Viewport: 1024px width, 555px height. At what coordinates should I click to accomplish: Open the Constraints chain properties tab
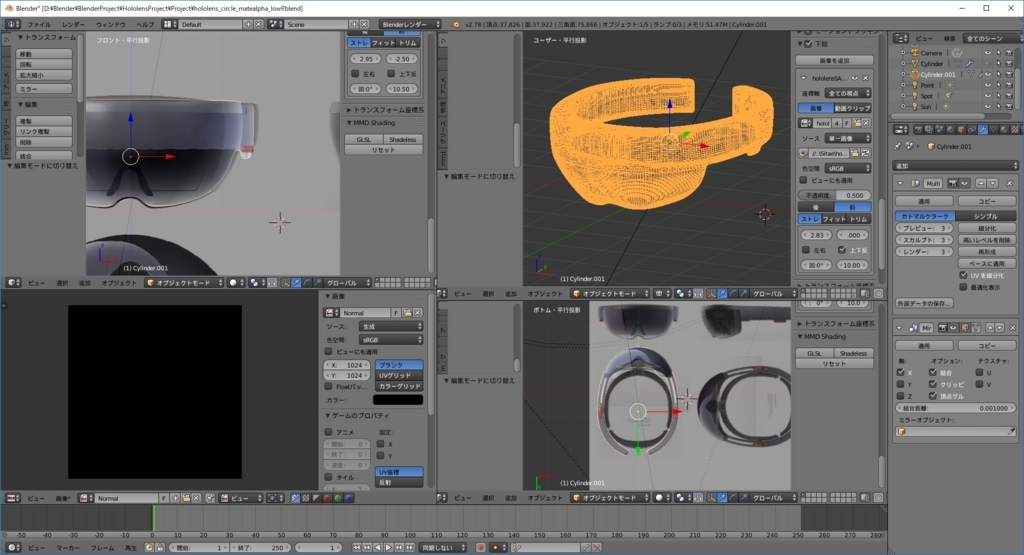[x=972, y=130]
